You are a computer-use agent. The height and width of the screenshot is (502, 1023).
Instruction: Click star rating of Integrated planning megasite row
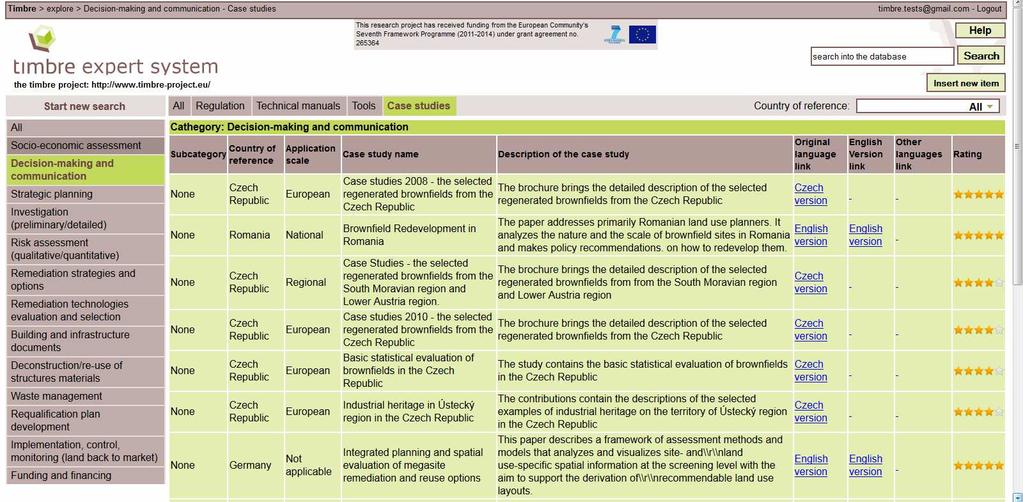pos(978,465)
